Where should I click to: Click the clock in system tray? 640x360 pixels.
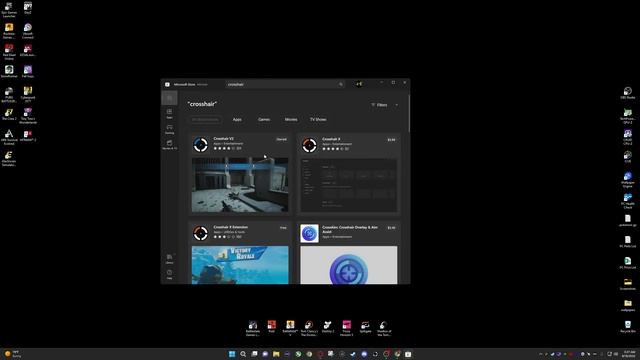[629, 354]
